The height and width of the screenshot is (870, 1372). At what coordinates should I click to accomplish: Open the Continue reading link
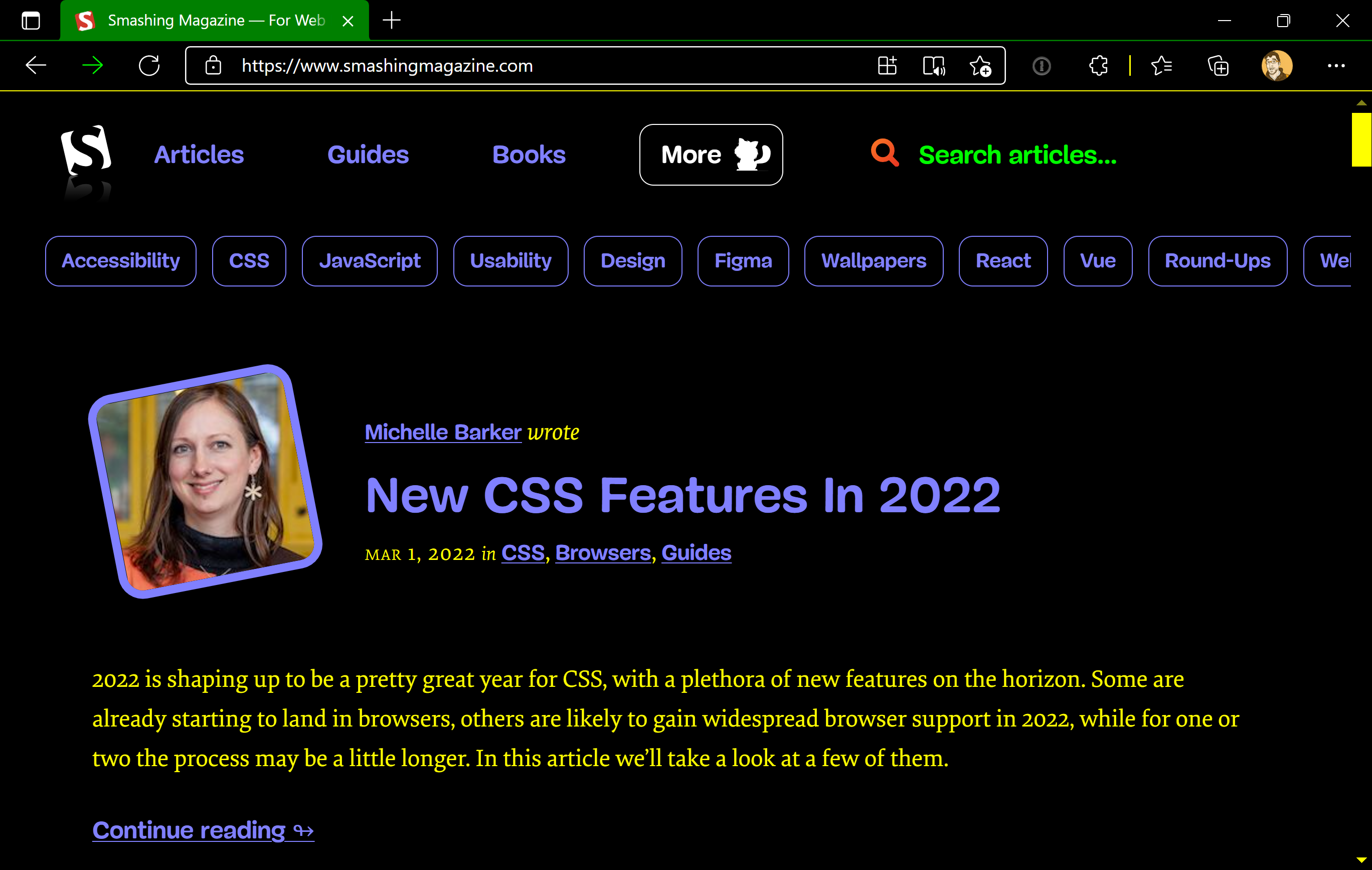pyautogui.click(x=203, y=830)
